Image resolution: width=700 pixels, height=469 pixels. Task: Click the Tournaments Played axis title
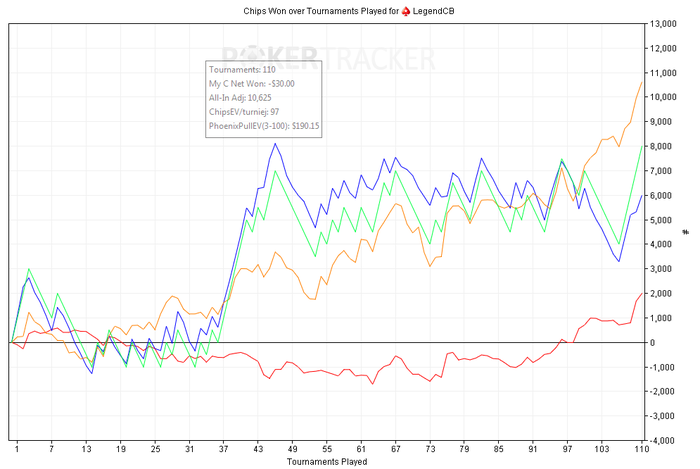pyautogui.click(x=327, y=461)
